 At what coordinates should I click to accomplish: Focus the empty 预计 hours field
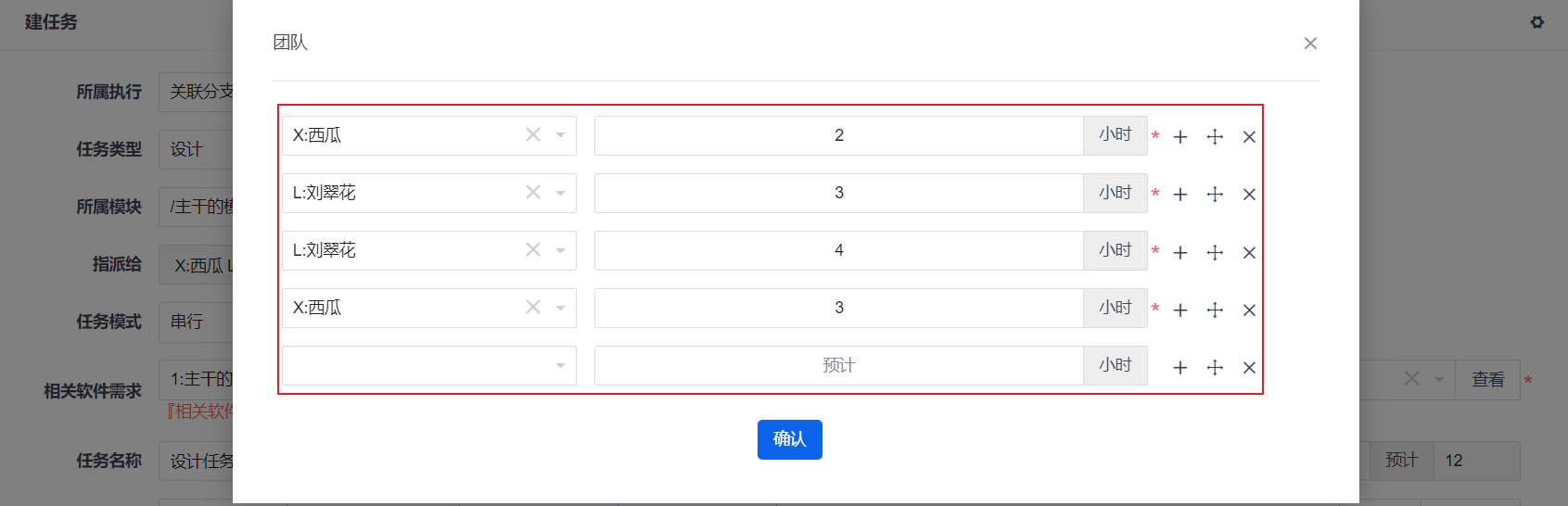click(x=839, y=365)
